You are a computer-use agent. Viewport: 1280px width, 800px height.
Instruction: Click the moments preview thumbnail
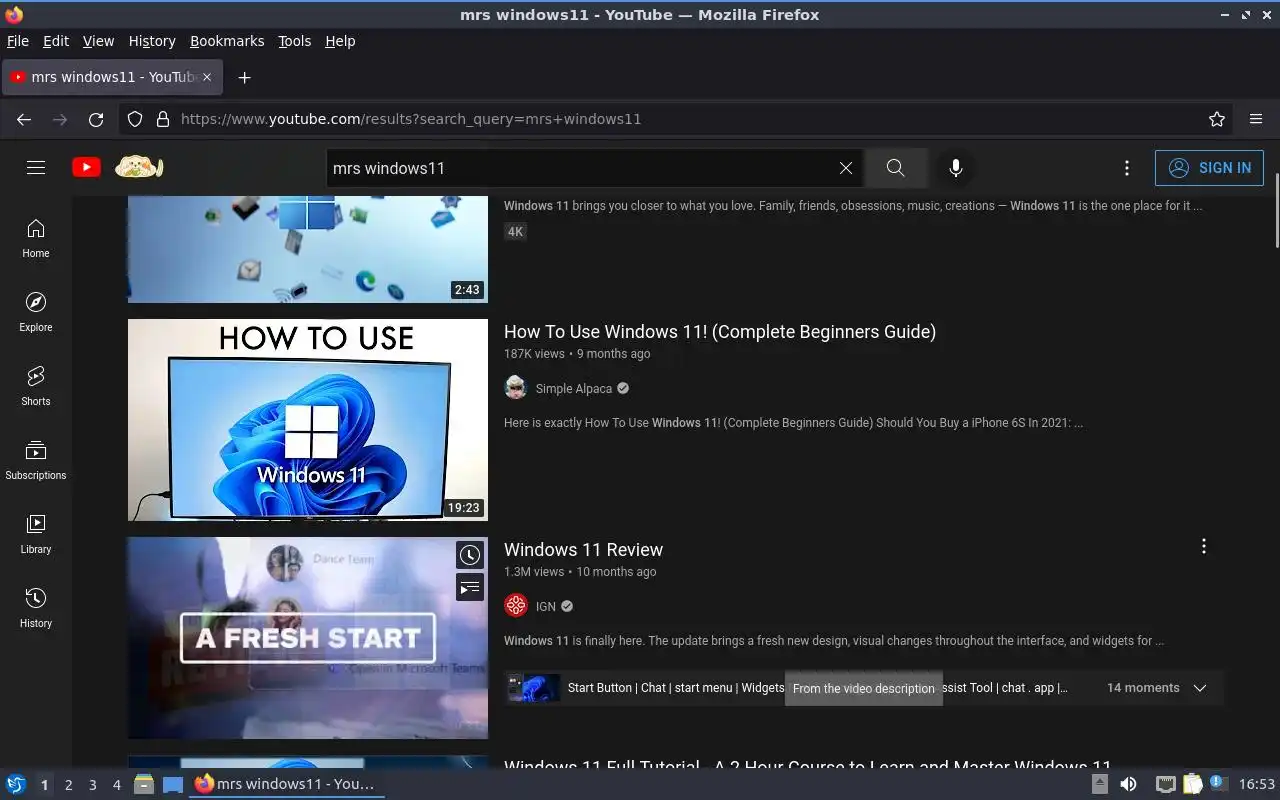(533, 688)
